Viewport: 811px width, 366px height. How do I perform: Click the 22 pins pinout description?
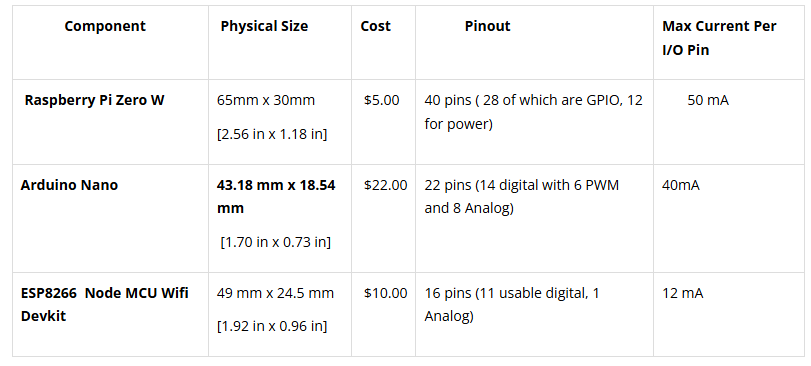click(522, 196)
